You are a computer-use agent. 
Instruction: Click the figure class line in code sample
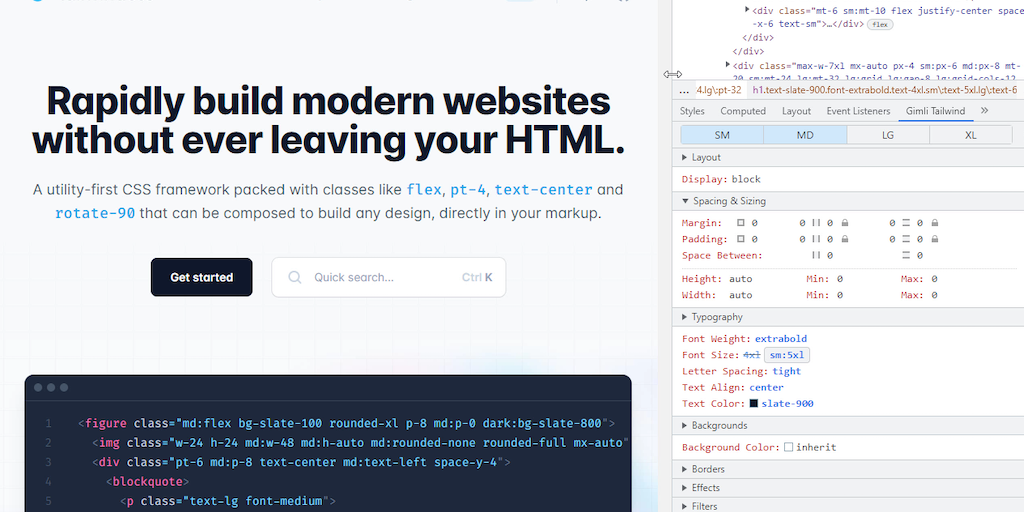tap(347, 423)
